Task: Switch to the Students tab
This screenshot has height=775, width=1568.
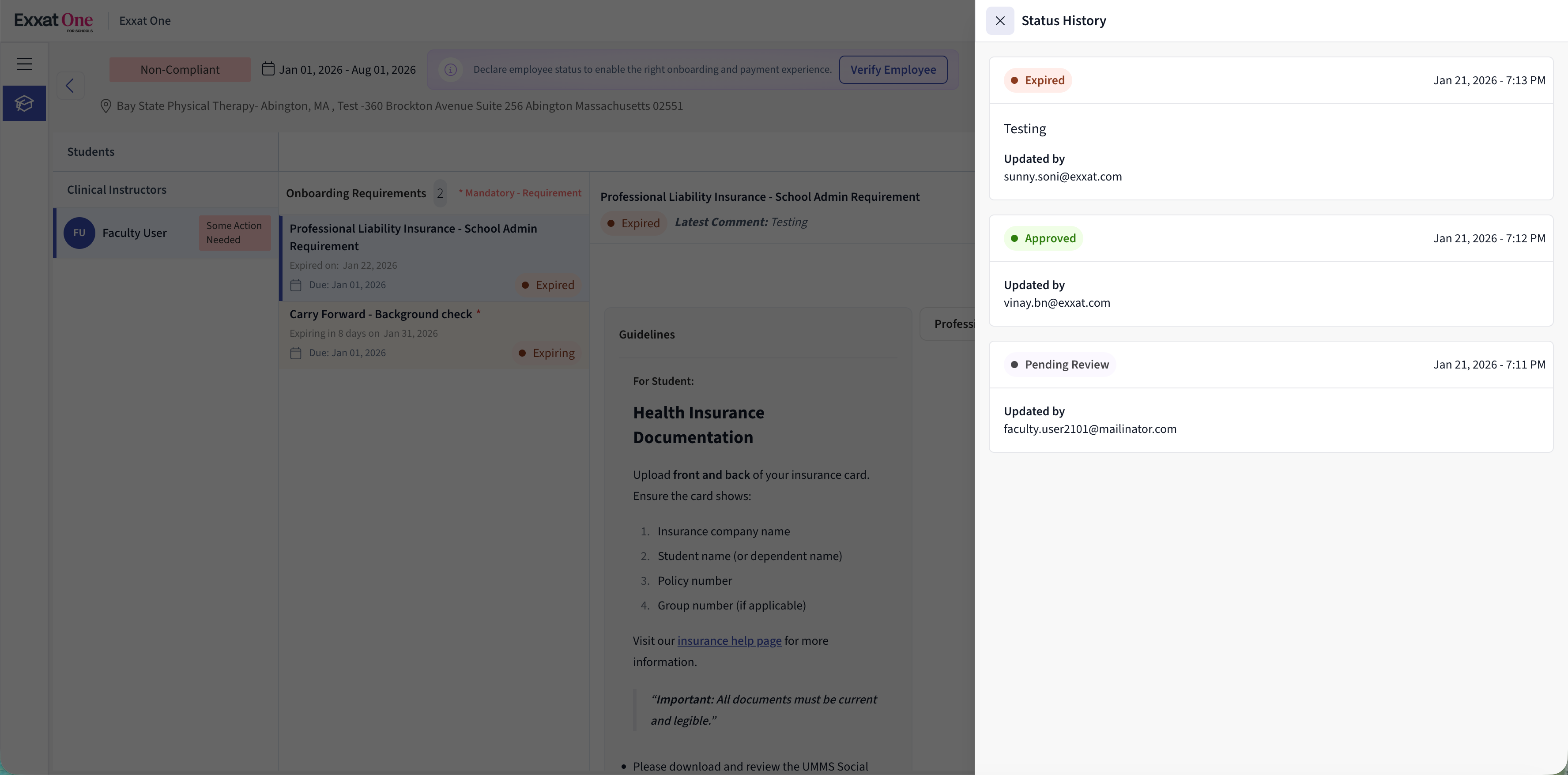Action: (x=90, y=151)
